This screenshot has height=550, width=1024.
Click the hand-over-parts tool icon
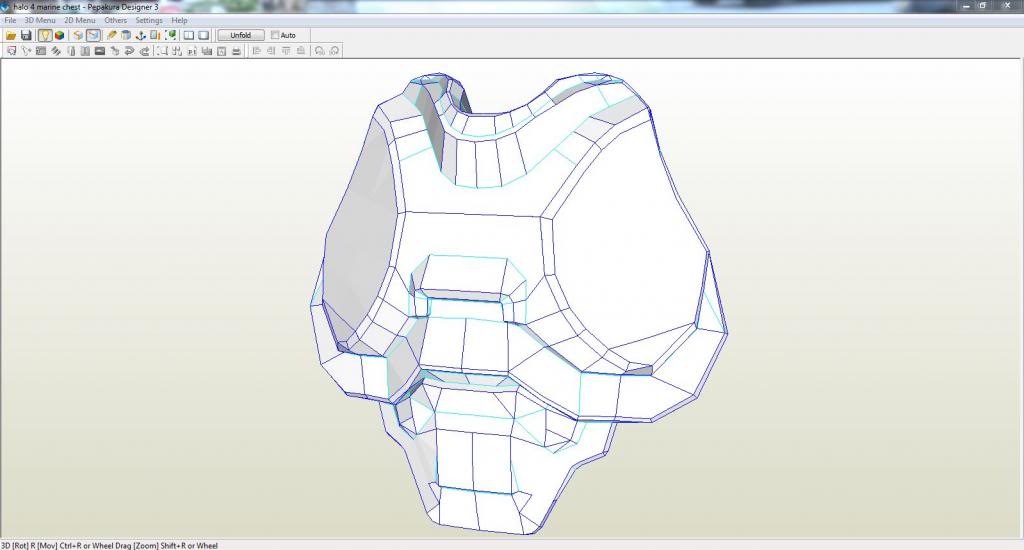pos(115,50)
